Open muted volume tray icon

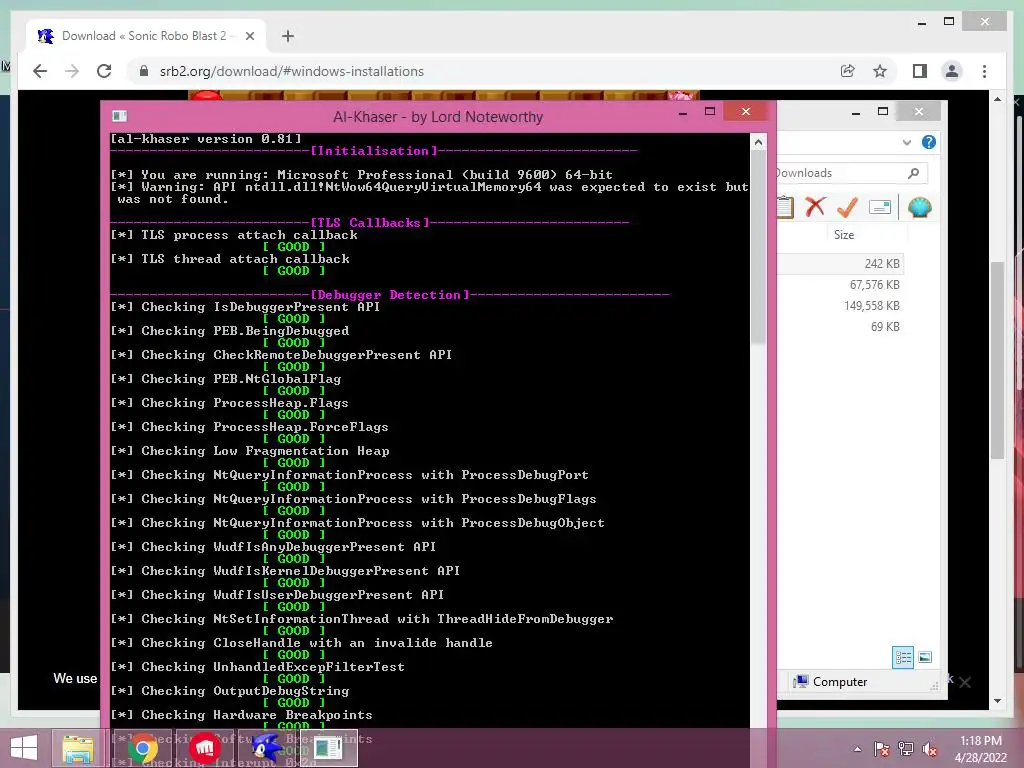929,749
